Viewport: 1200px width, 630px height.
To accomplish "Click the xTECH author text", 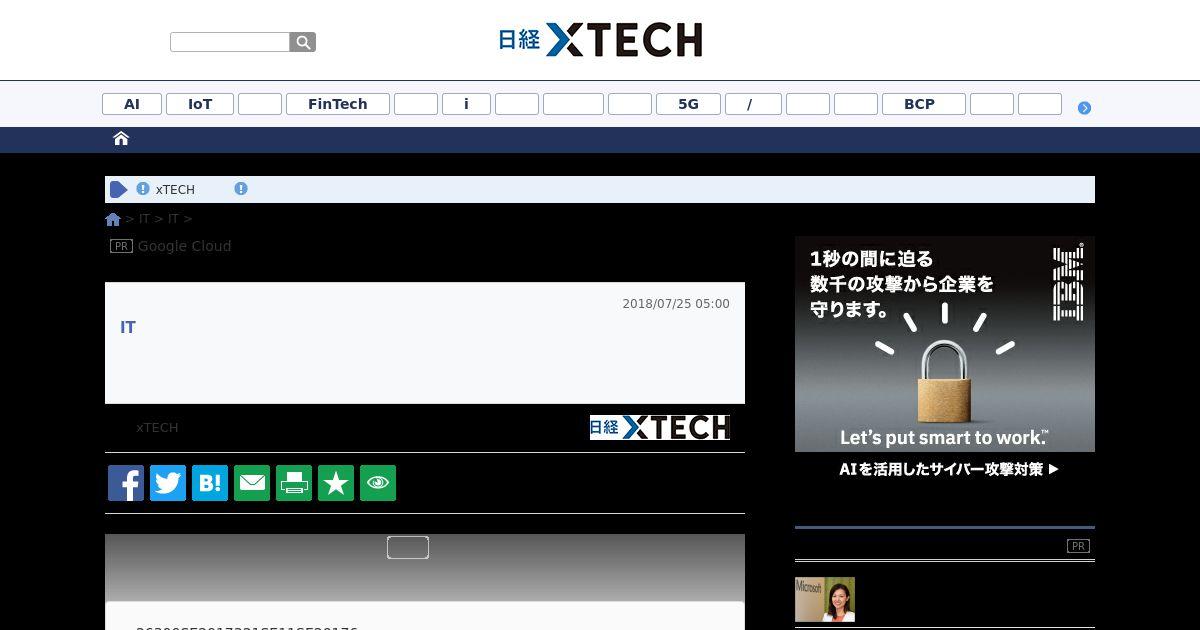I will (x=157, y=428).
